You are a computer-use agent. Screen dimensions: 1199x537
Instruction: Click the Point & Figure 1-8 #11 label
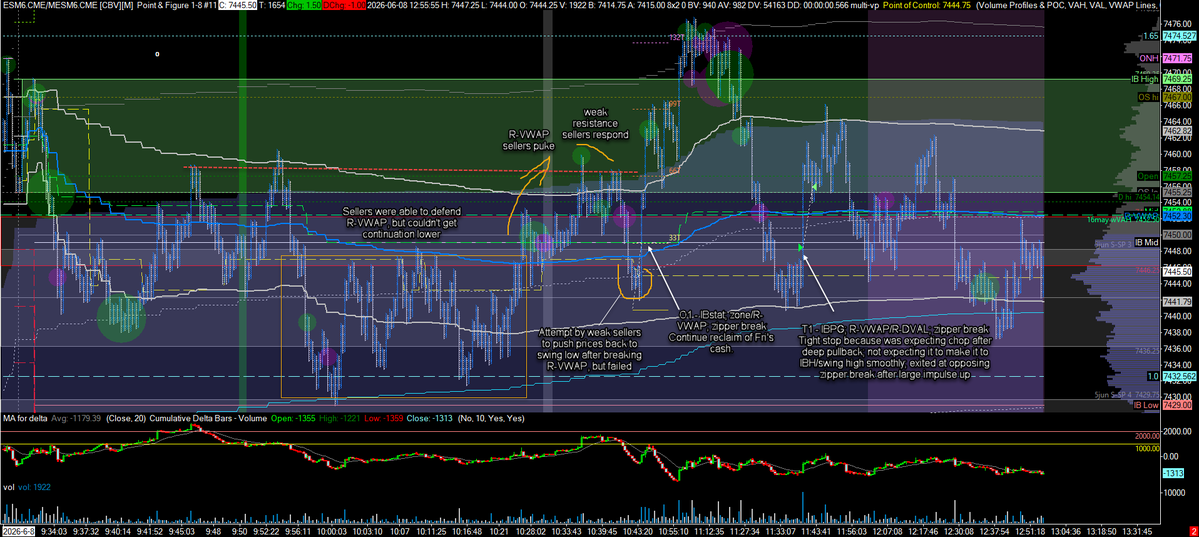click(x=178, y=5)
